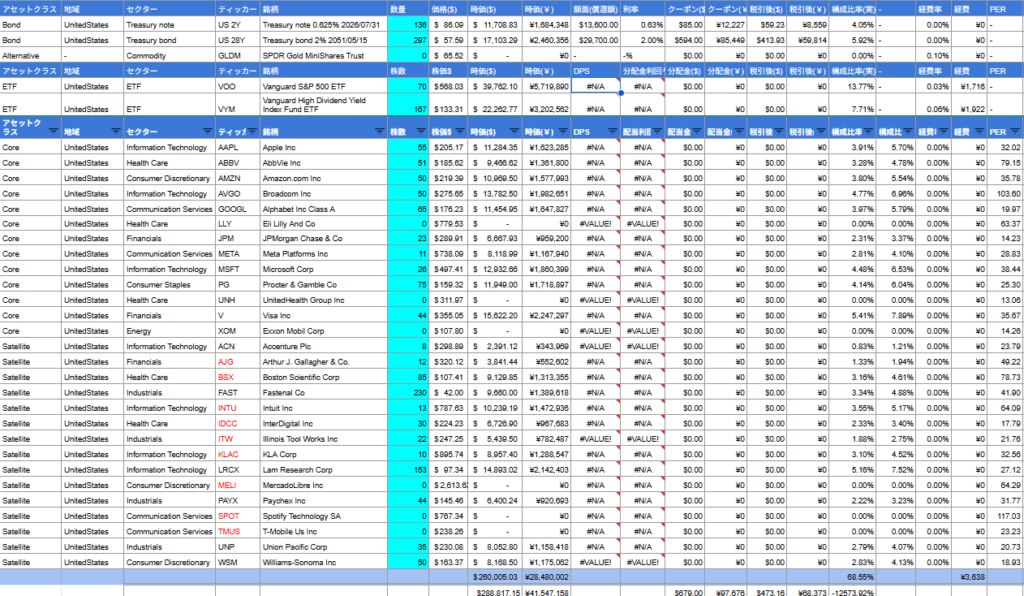Viewport: 1024px width, 596px height.
Task: Select the red MELI ticker cell
Action: (238, 486)
